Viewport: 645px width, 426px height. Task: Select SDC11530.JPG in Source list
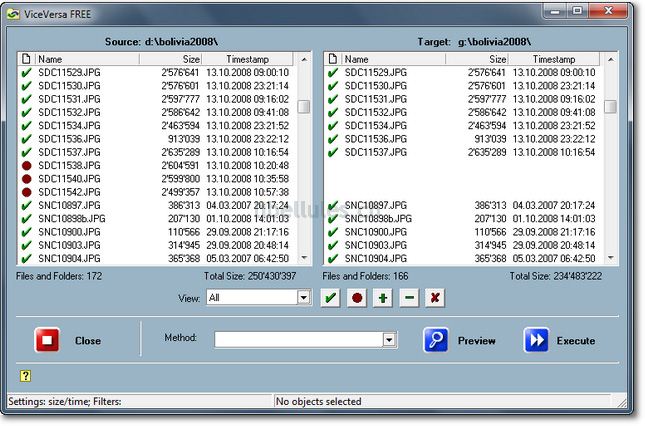click(x=70, y=86)
